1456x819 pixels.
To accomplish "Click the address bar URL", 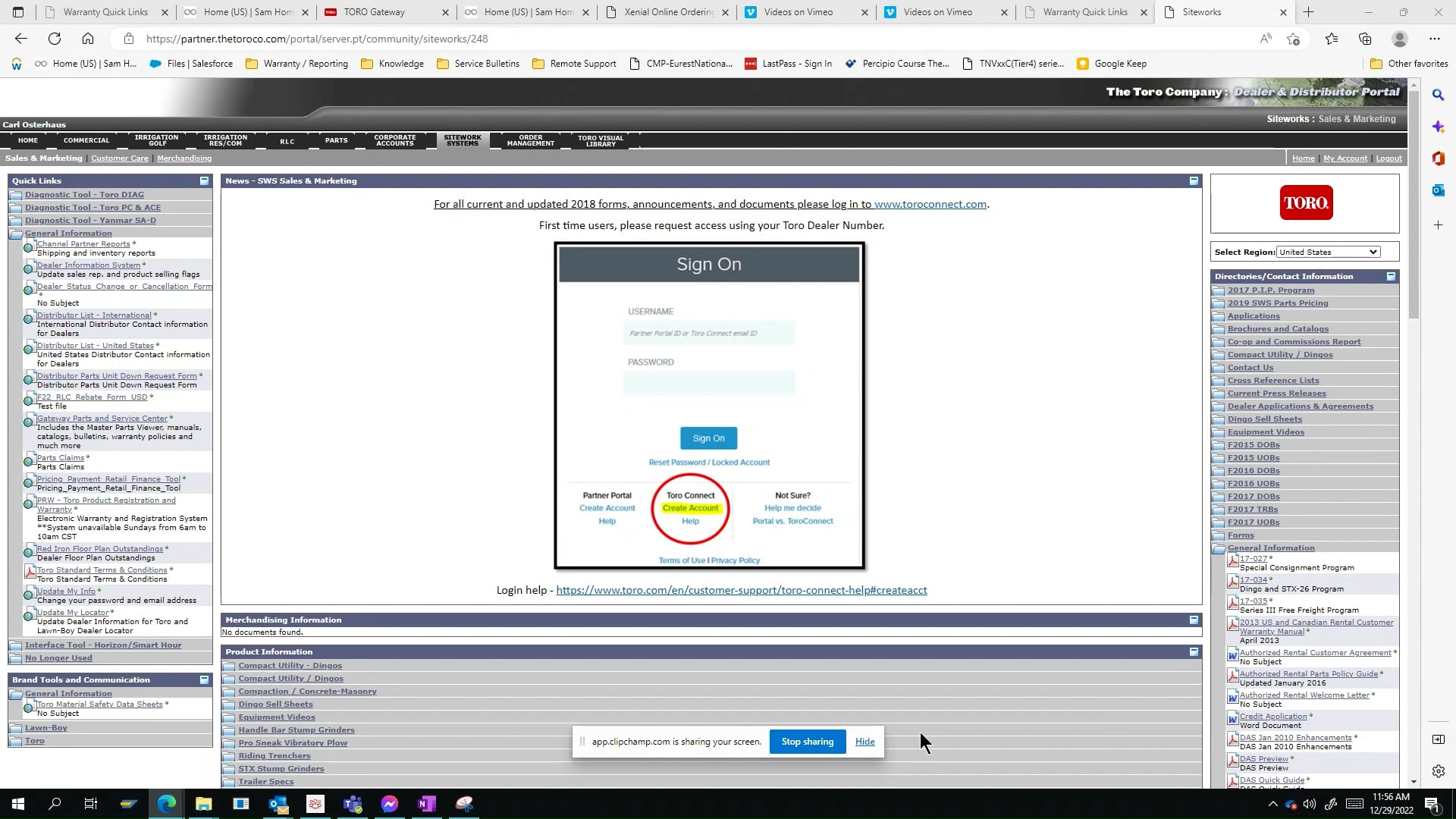I will point(317,39).
